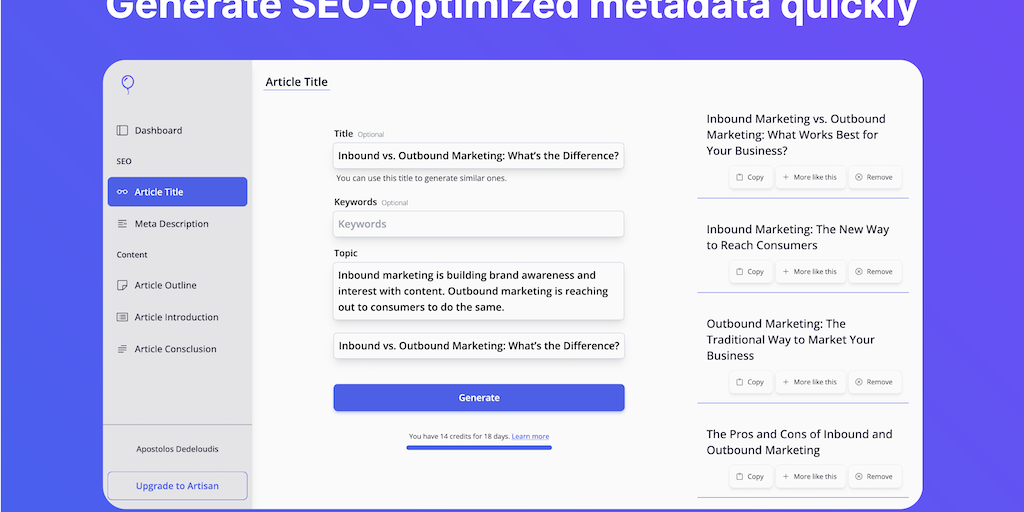The image size is (1024, 512).
Task: Click the Meta Description lines icon
Action: coord(122,224)
